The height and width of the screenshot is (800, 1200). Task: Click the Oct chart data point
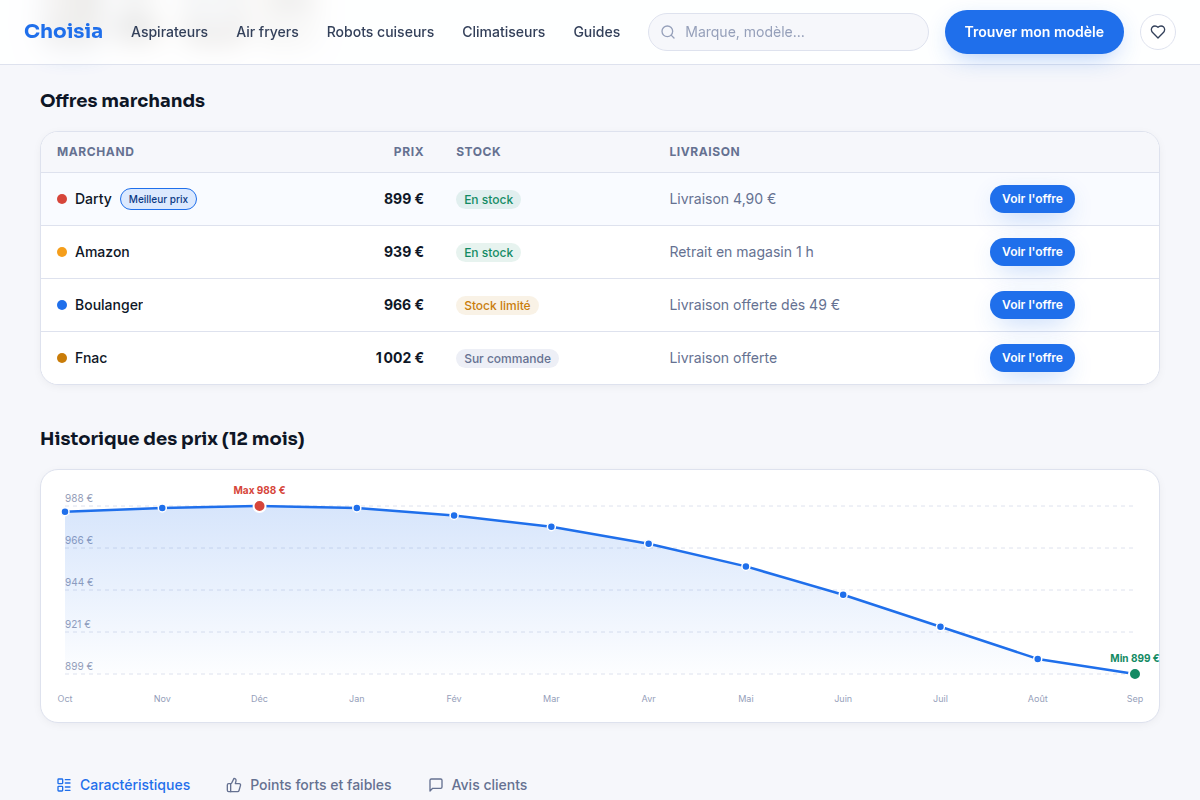tap(65, 512)
